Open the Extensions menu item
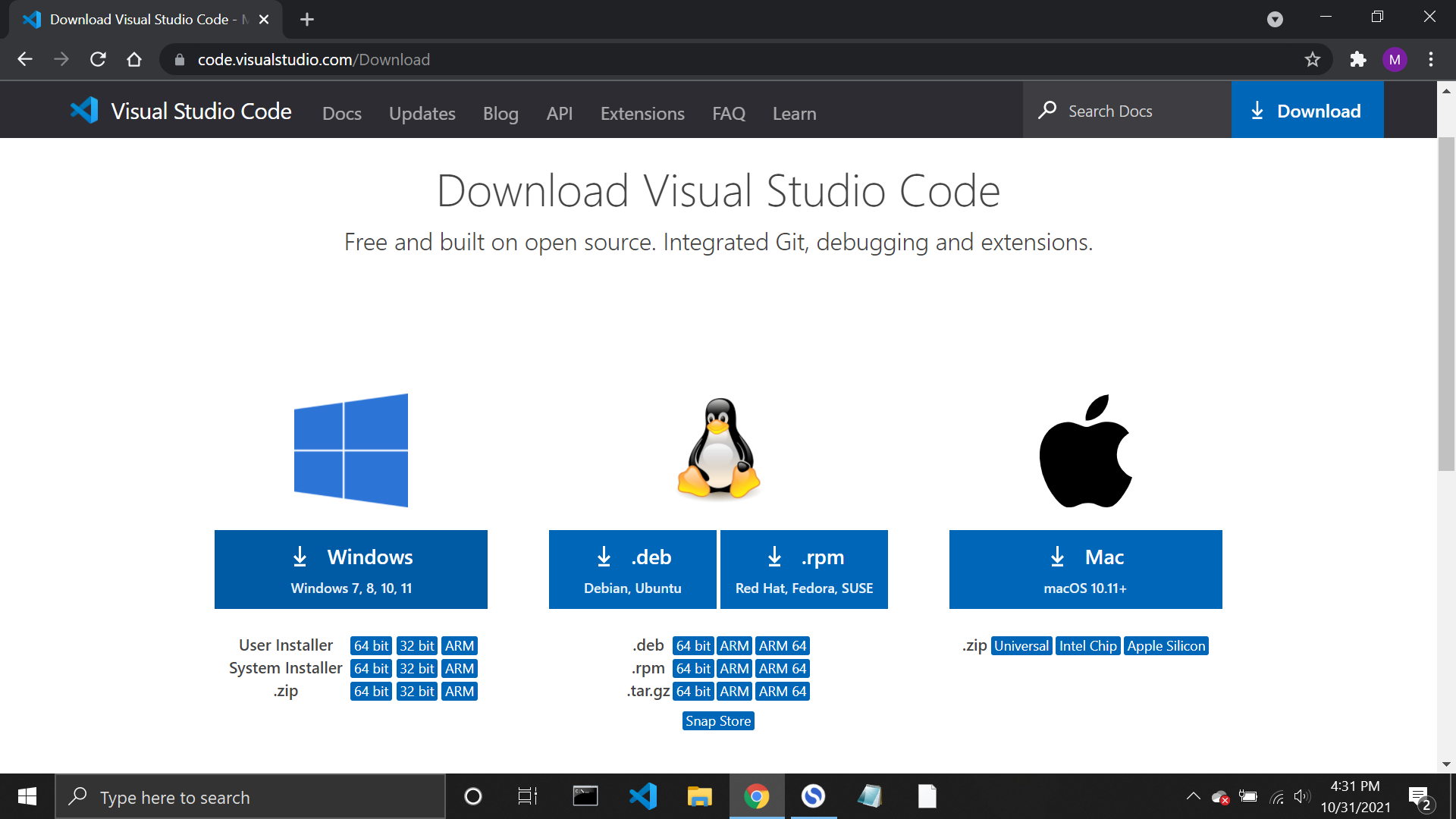This screenshot has width=1456, height=819. click(642, 114)
